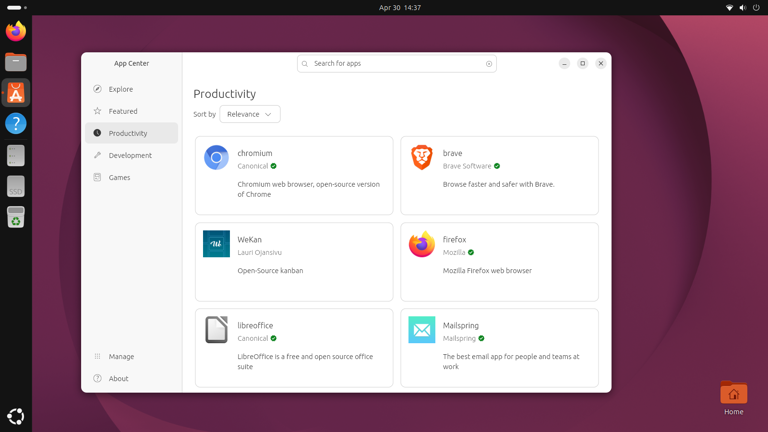768x432 pixels.
Task: Show applications with the Ubuntu logo
Action: tap(16, 416)
